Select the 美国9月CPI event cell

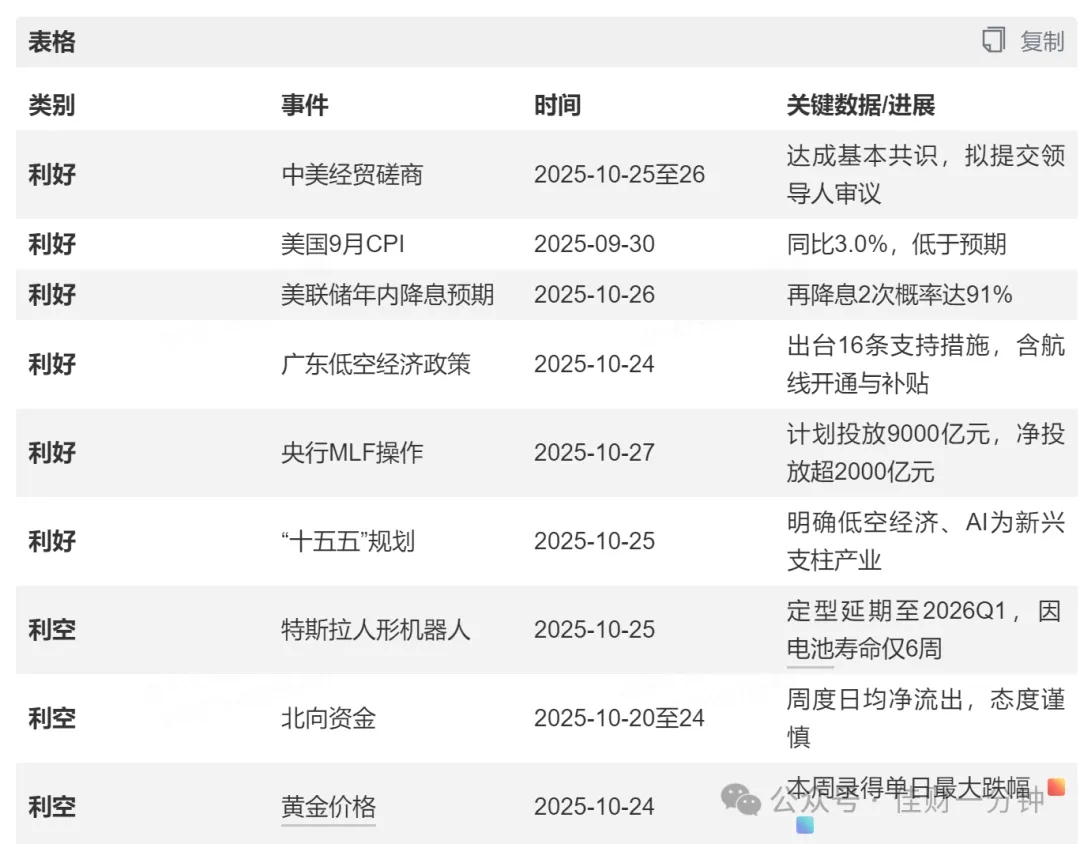(342, 244)
